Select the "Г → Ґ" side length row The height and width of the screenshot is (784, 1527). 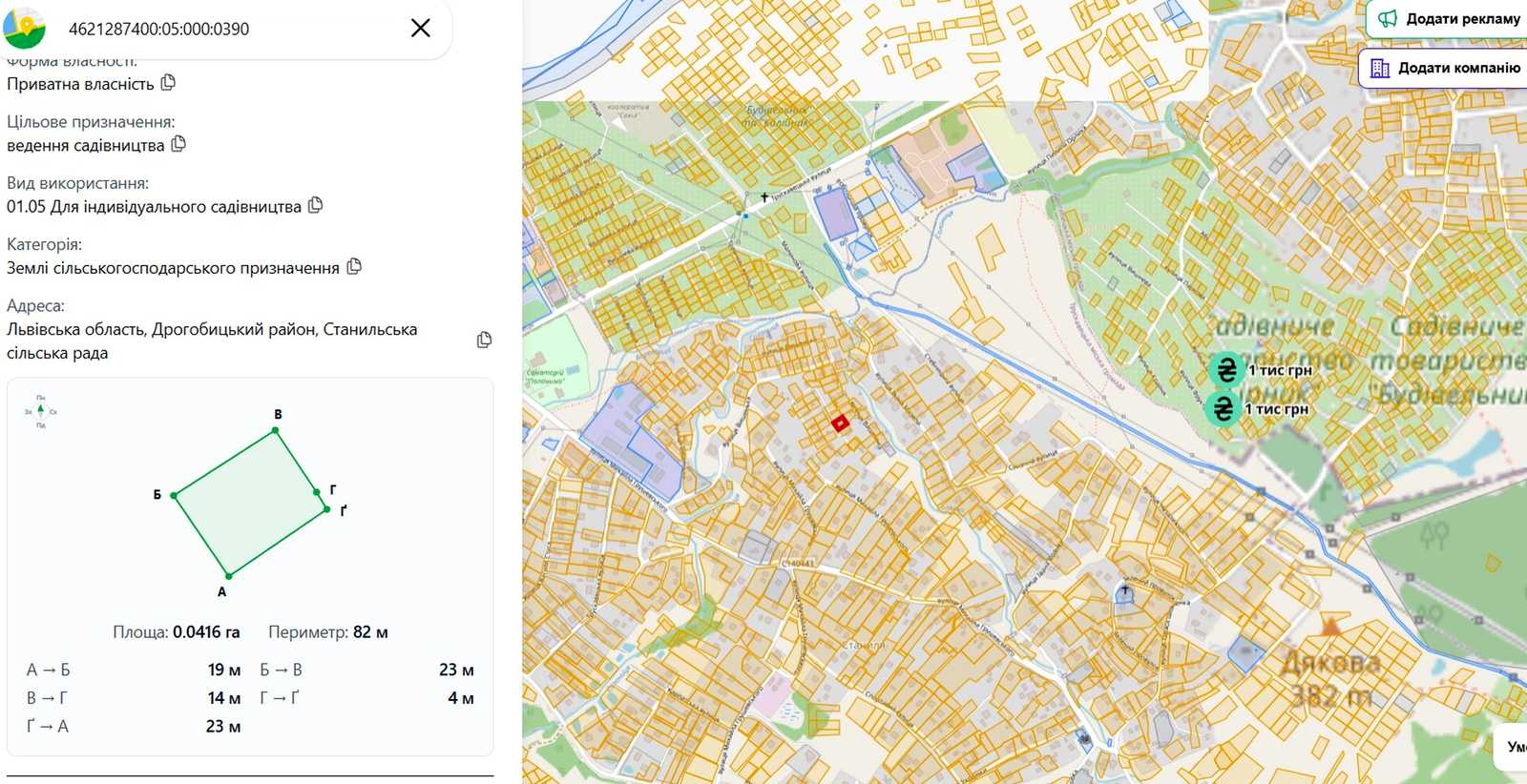click(367, 698)
